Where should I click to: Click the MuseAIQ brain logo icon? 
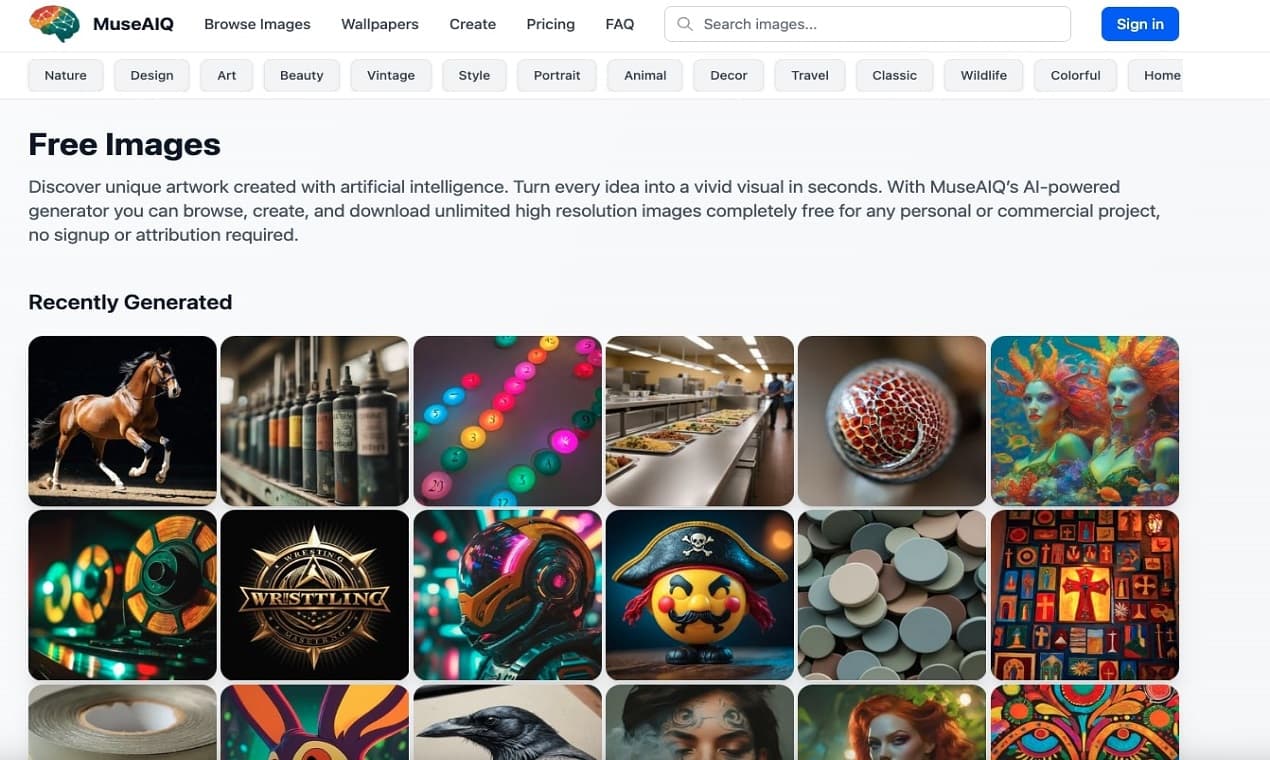(55, 24)
